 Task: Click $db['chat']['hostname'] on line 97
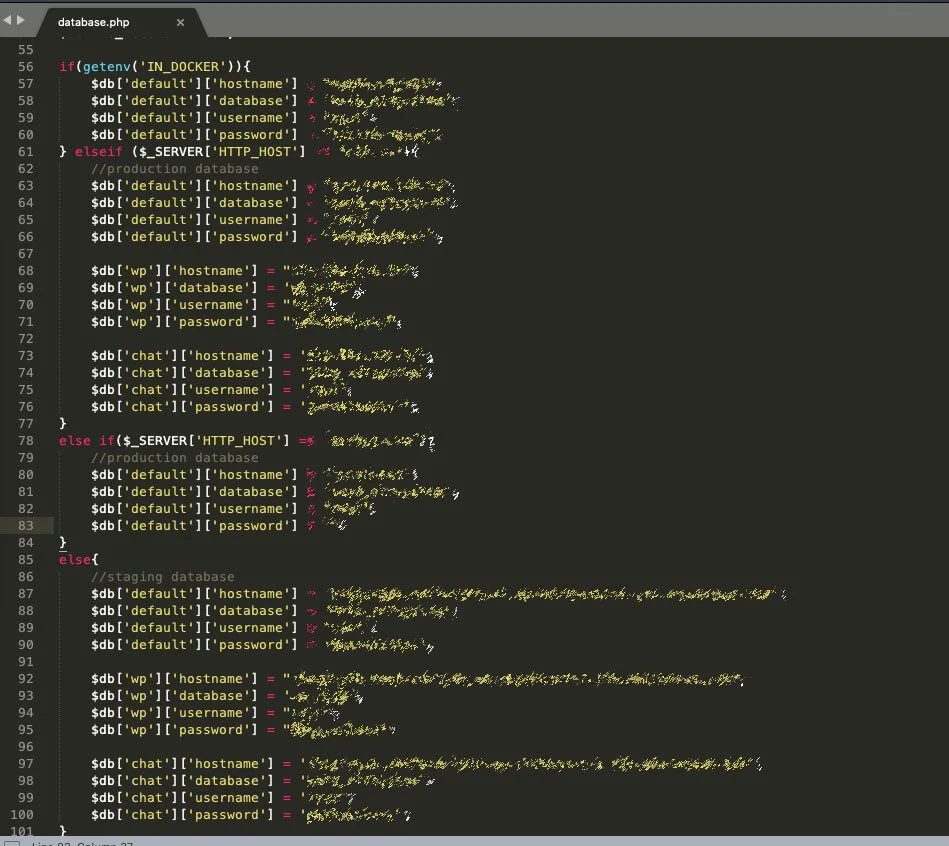pos(182,764)
